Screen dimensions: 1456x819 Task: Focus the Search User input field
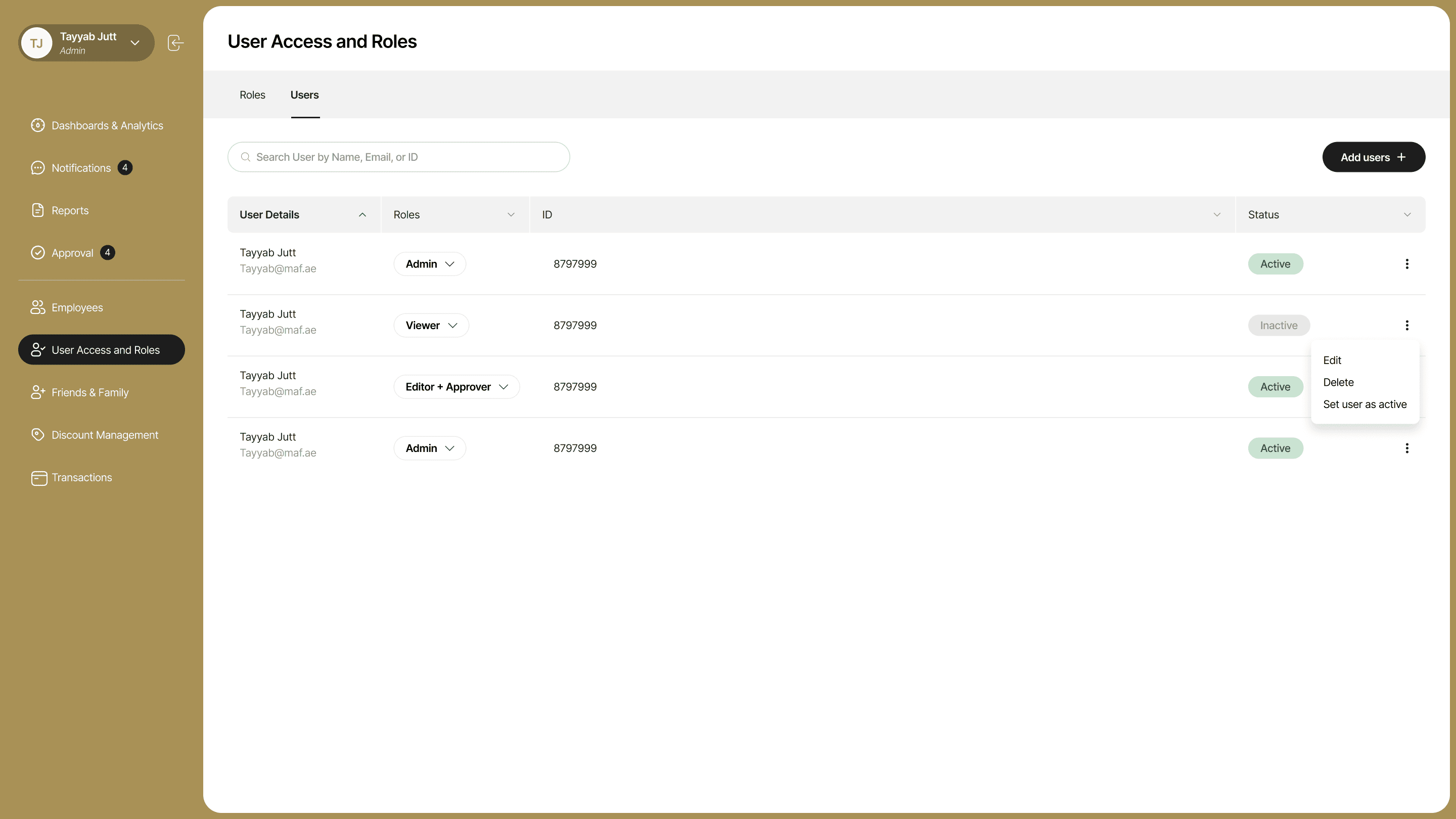(398, 157)
